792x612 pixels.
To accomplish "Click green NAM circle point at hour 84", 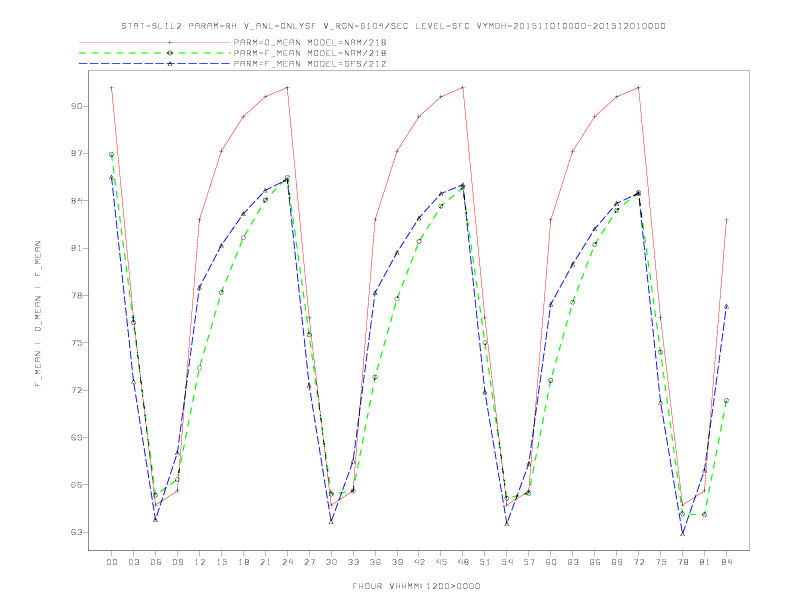I will [726, 400].
